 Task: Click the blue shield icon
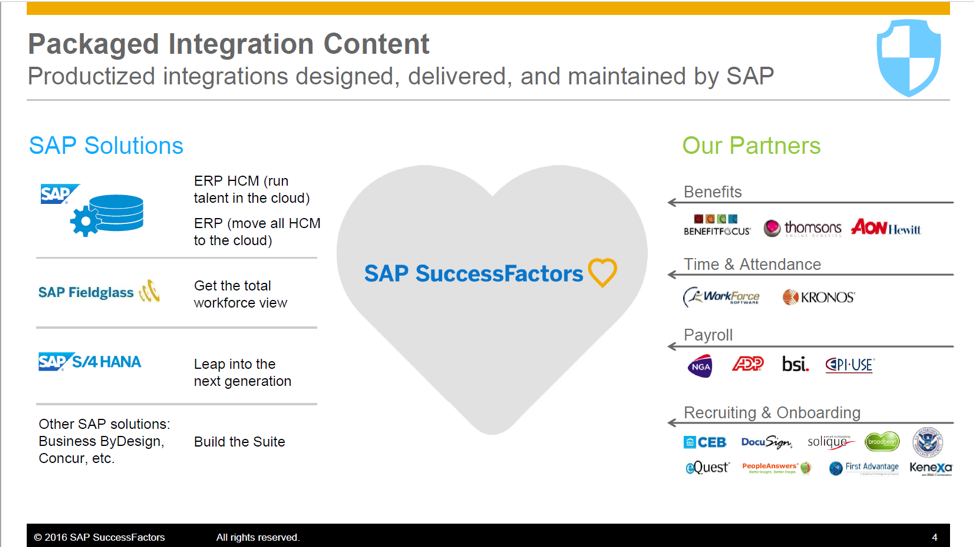coord(908,58)
